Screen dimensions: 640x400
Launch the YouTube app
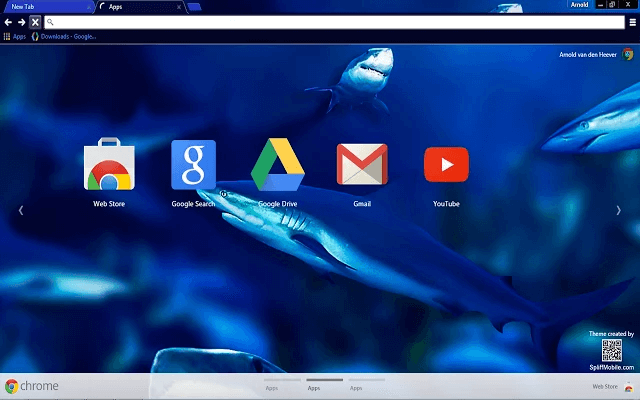[446, 166]
